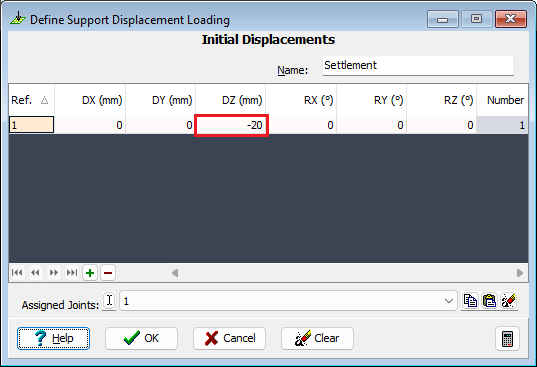Edit the Name field containing Settlement
537x367 pixels.
[x=418, y=65]
